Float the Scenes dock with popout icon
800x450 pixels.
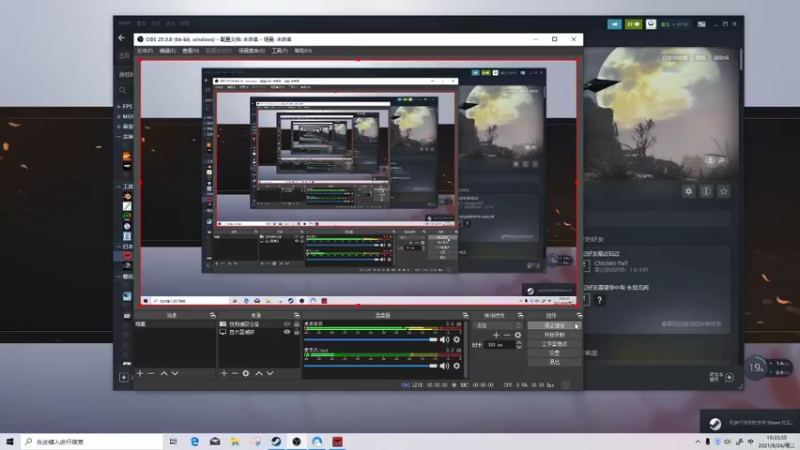(x=213, y=315)
